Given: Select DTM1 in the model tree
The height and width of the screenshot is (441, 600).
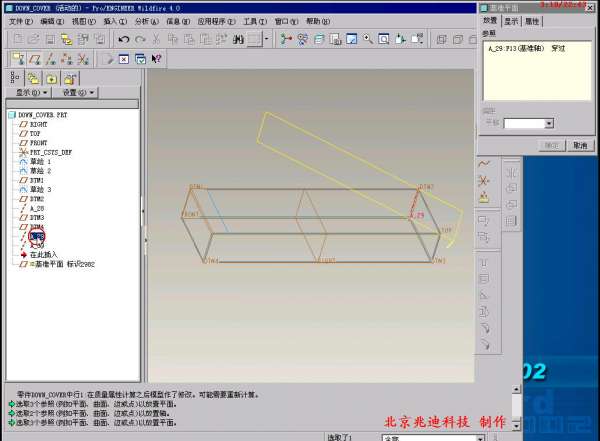Looking at the screenshot, I should click(x=37, y=180).
